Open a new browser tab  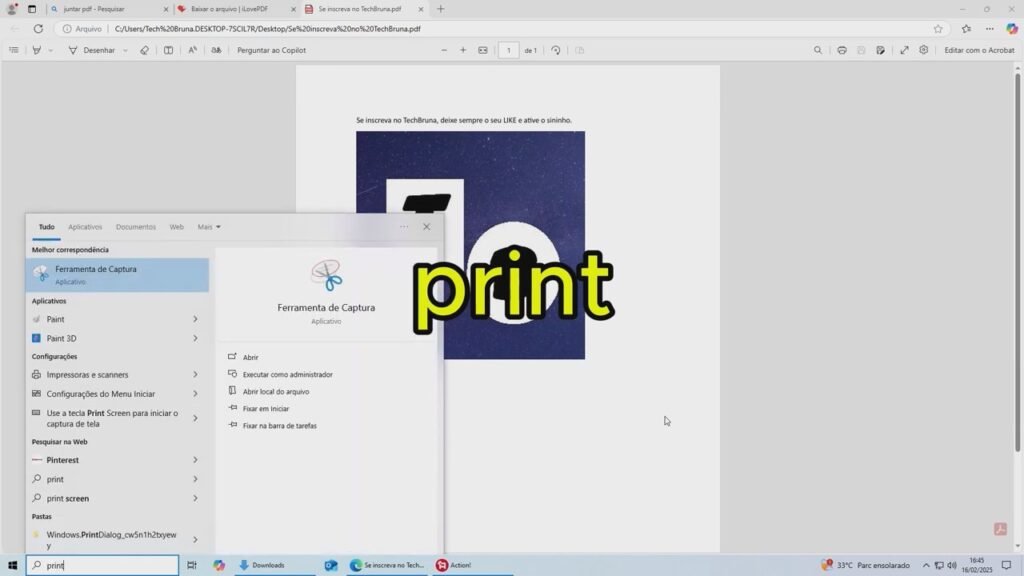441,9
